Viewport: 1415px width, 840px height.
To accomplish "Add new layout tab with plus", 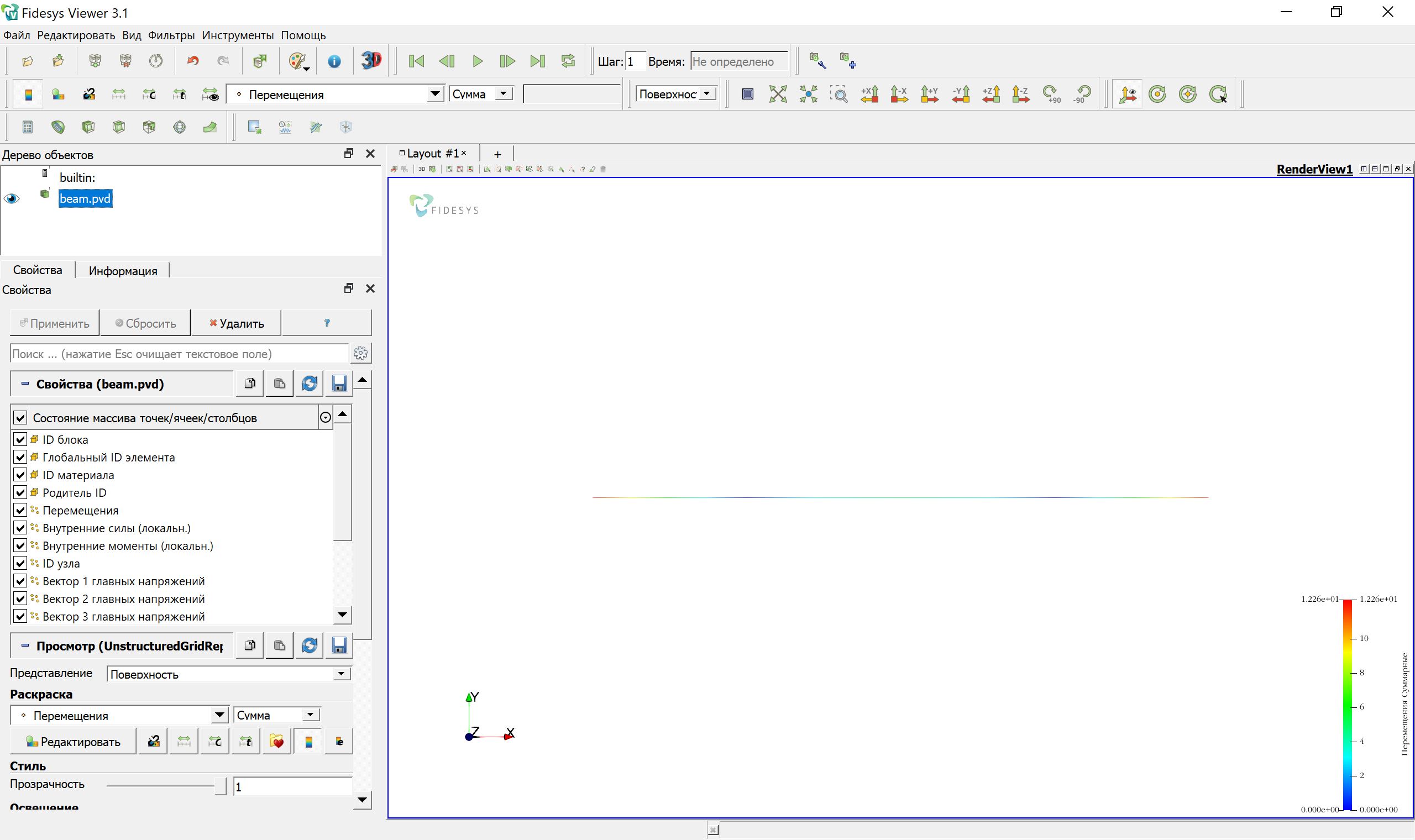I will click(497, 154).
